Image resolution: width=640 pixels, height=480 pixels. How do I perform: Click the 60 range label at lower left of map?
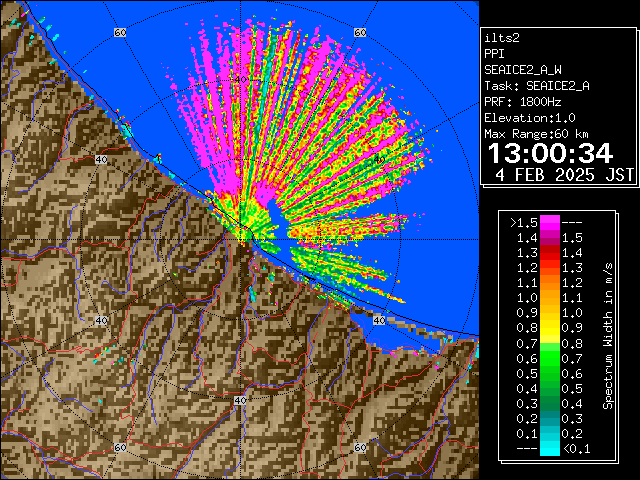coord(120,447)
